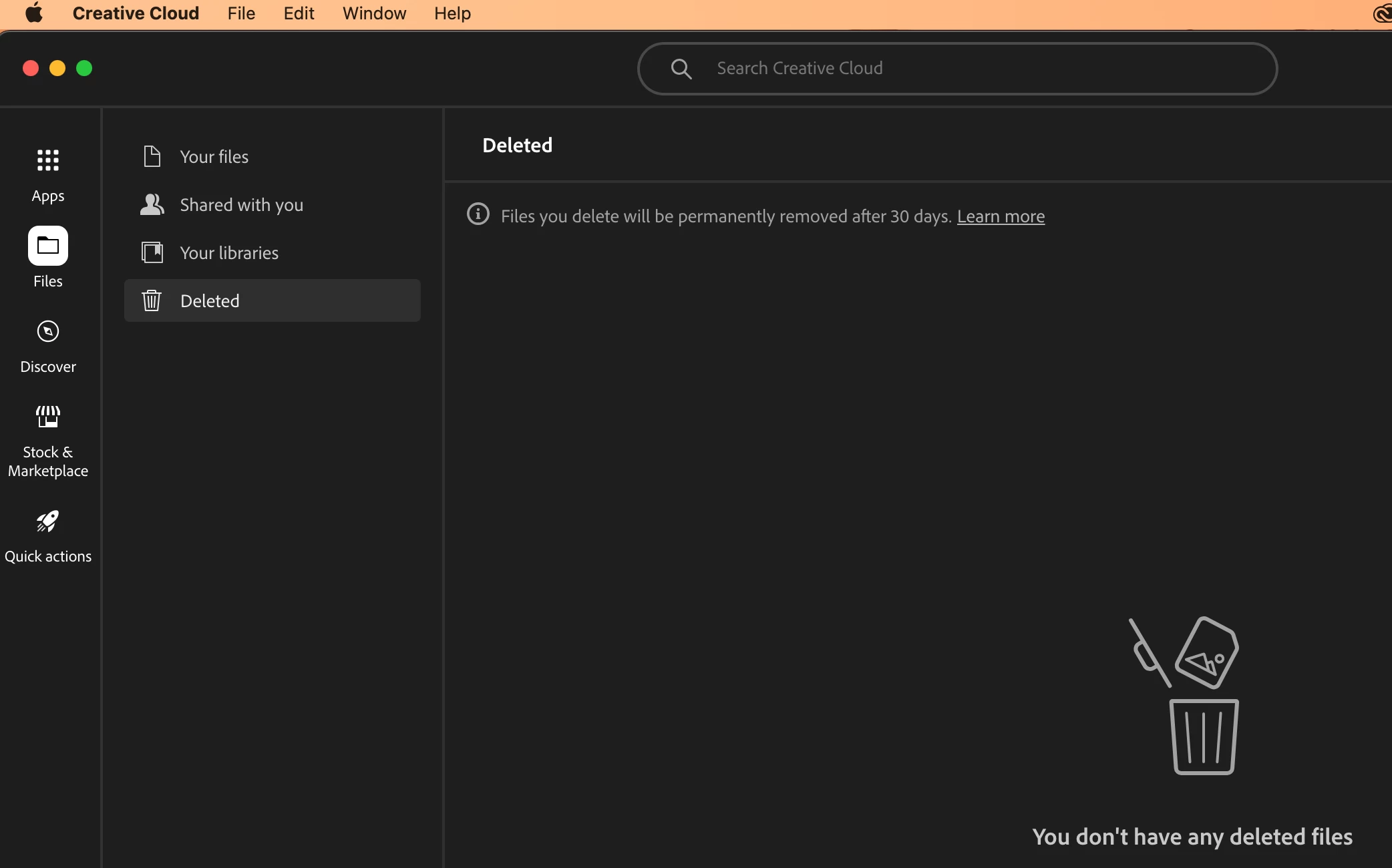Open Shared with you section
The image size is (1392, 868).
click(x=241, y=205)
